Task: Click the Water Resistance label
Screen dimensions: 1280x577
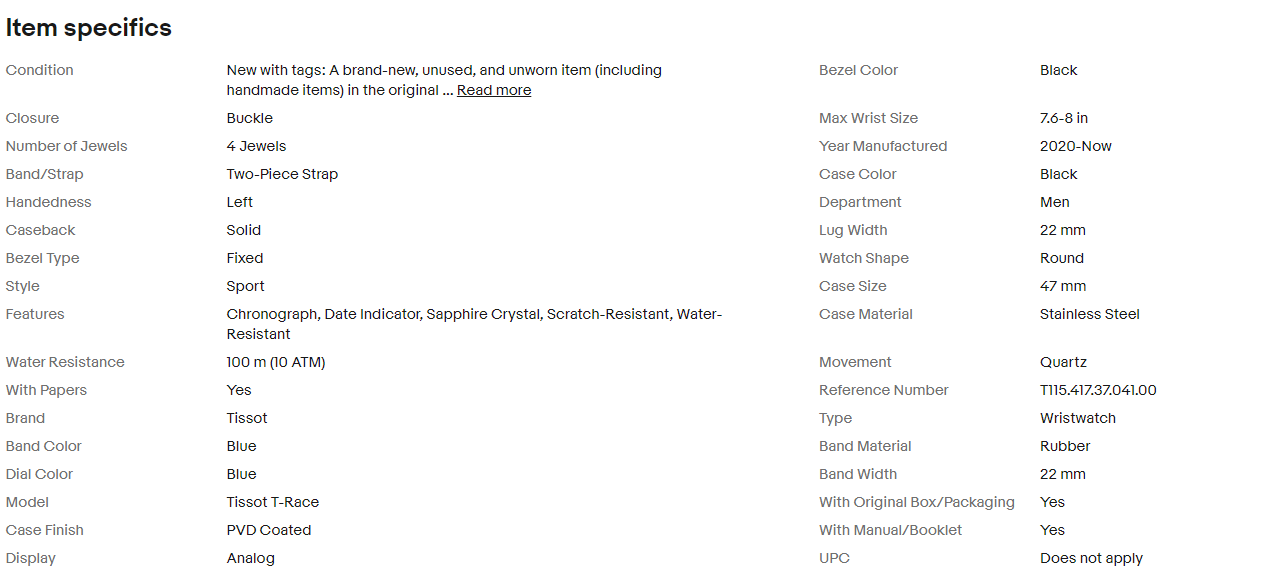Action: click(65, 362)
